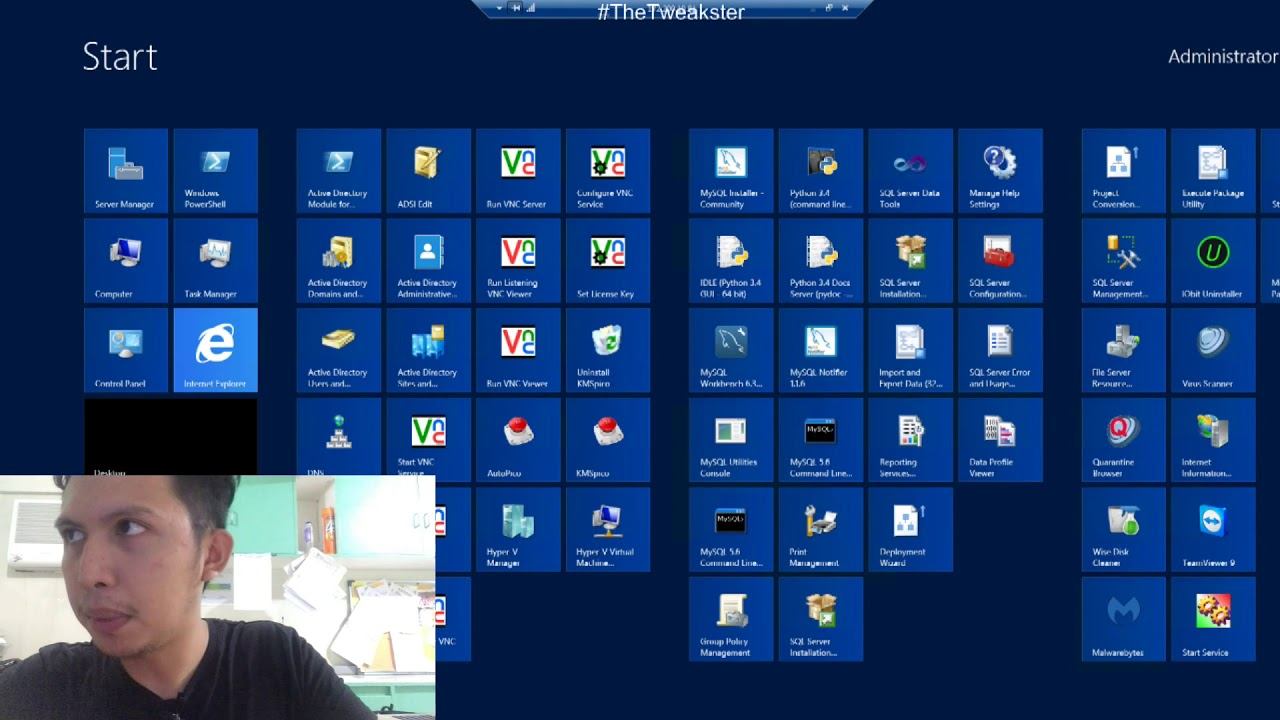The height and width of the screenshot is (720, 1280).
Task: Open Project Conversion tile
Action: [1124, 171]
